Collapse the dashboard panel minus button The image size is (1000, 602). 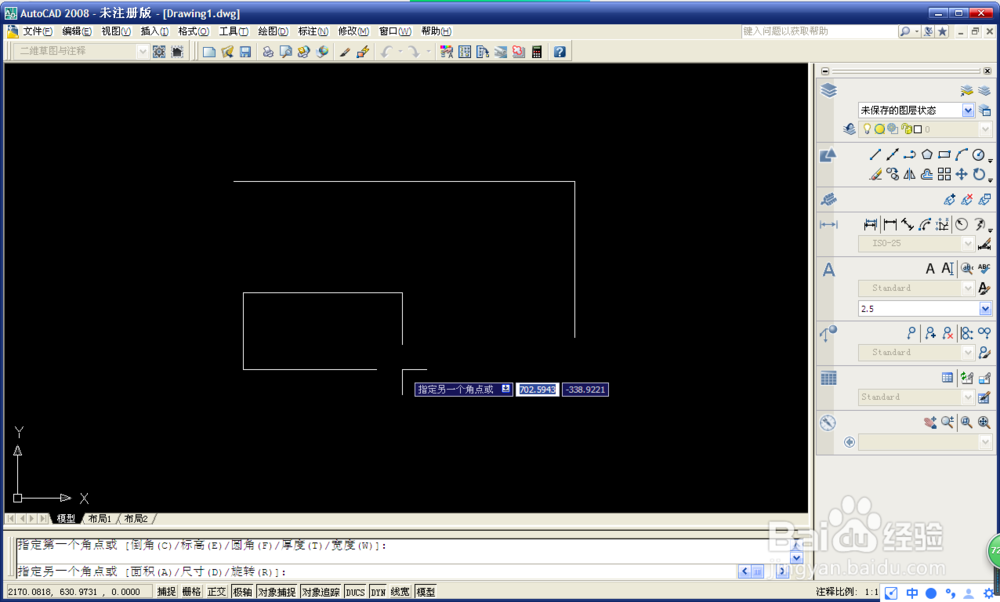[825, 71]
